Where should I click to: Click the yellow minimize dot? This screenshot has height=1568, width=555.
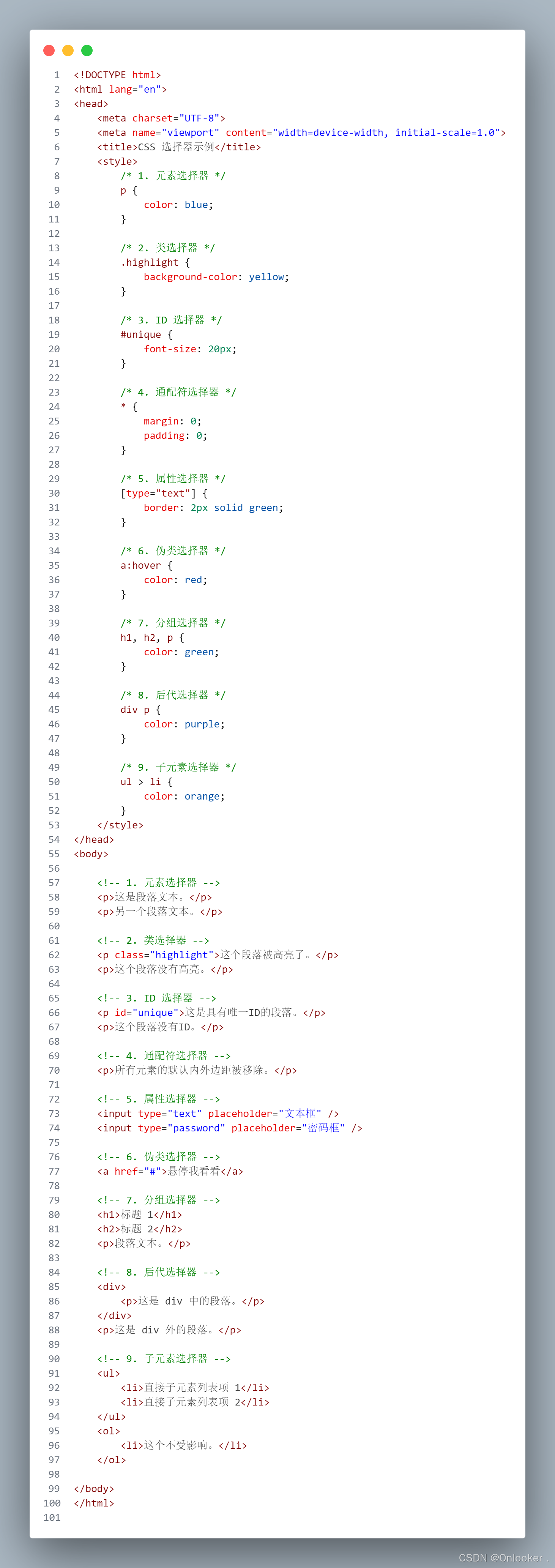click(68, 50)
